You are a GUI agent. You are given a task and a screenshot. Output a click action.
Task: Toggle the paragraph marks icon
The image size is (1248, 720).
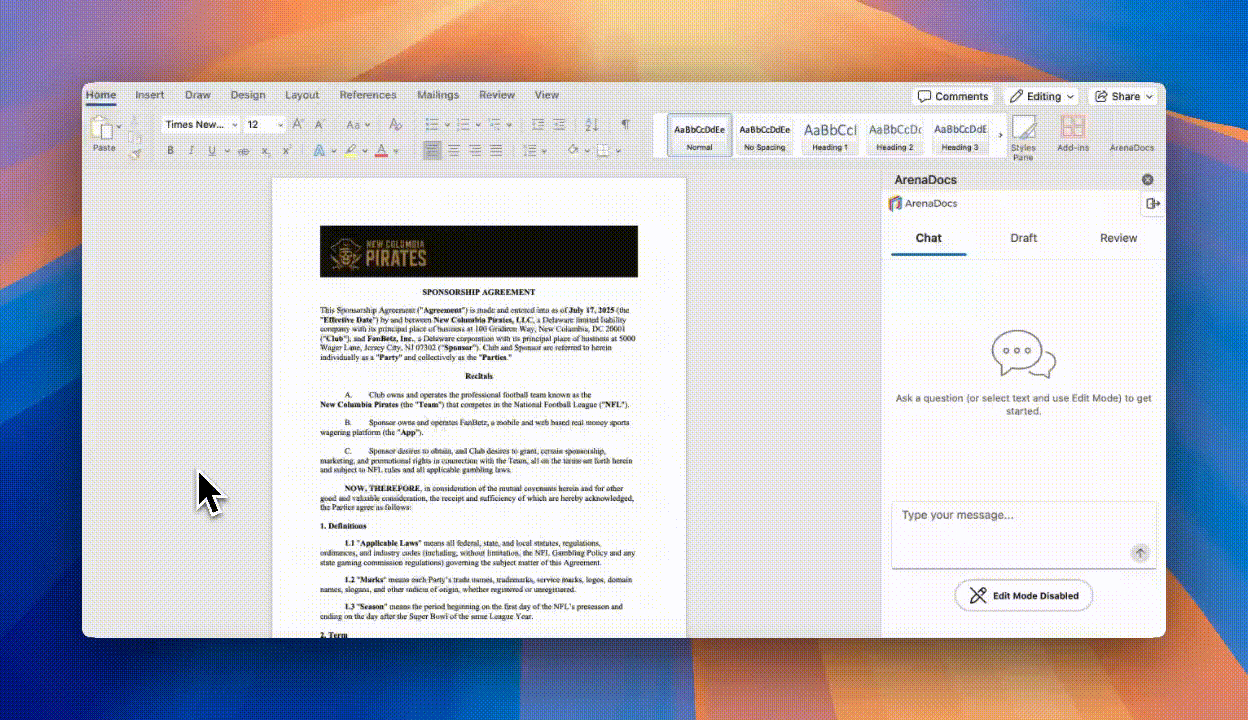tap(625, 123)
